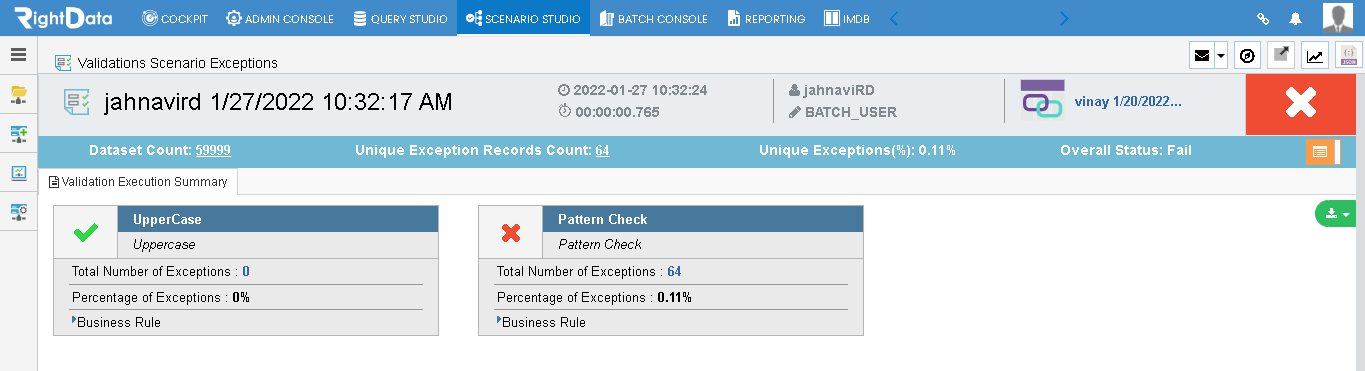Screen dimensions: 1365x371
Task: Open the hamburger menu in the sidebar
Action: tap(18, 55)
